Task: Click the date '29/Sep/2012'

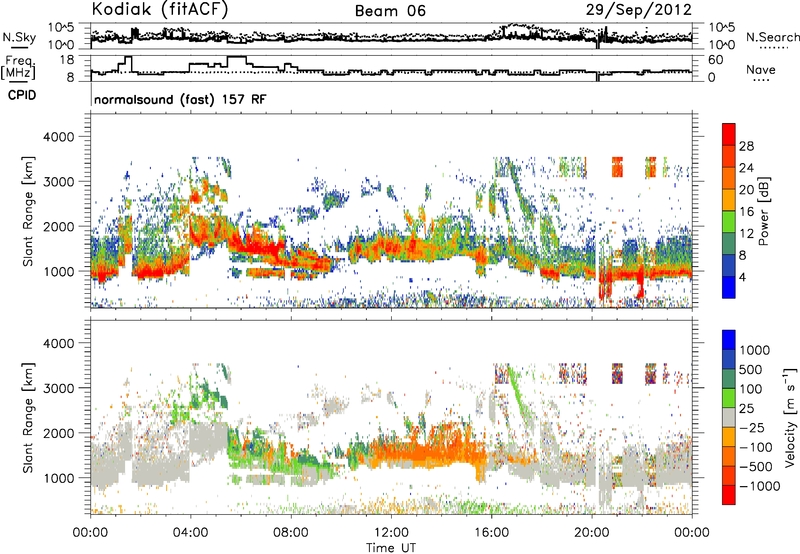Action: pos(639,10)
